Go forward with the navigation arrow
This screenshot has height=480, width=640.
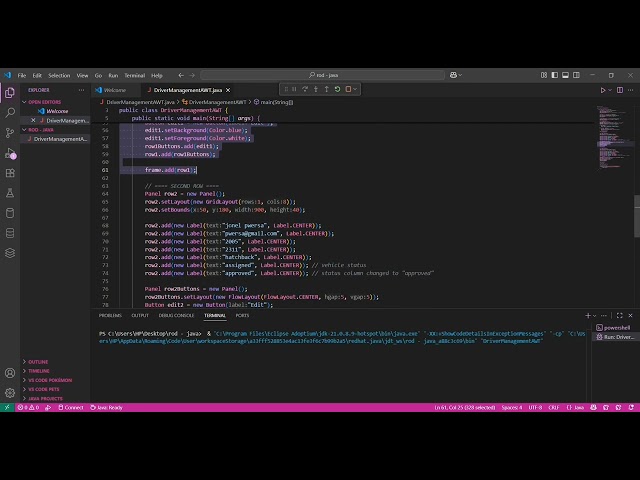[x=192, y=75]
